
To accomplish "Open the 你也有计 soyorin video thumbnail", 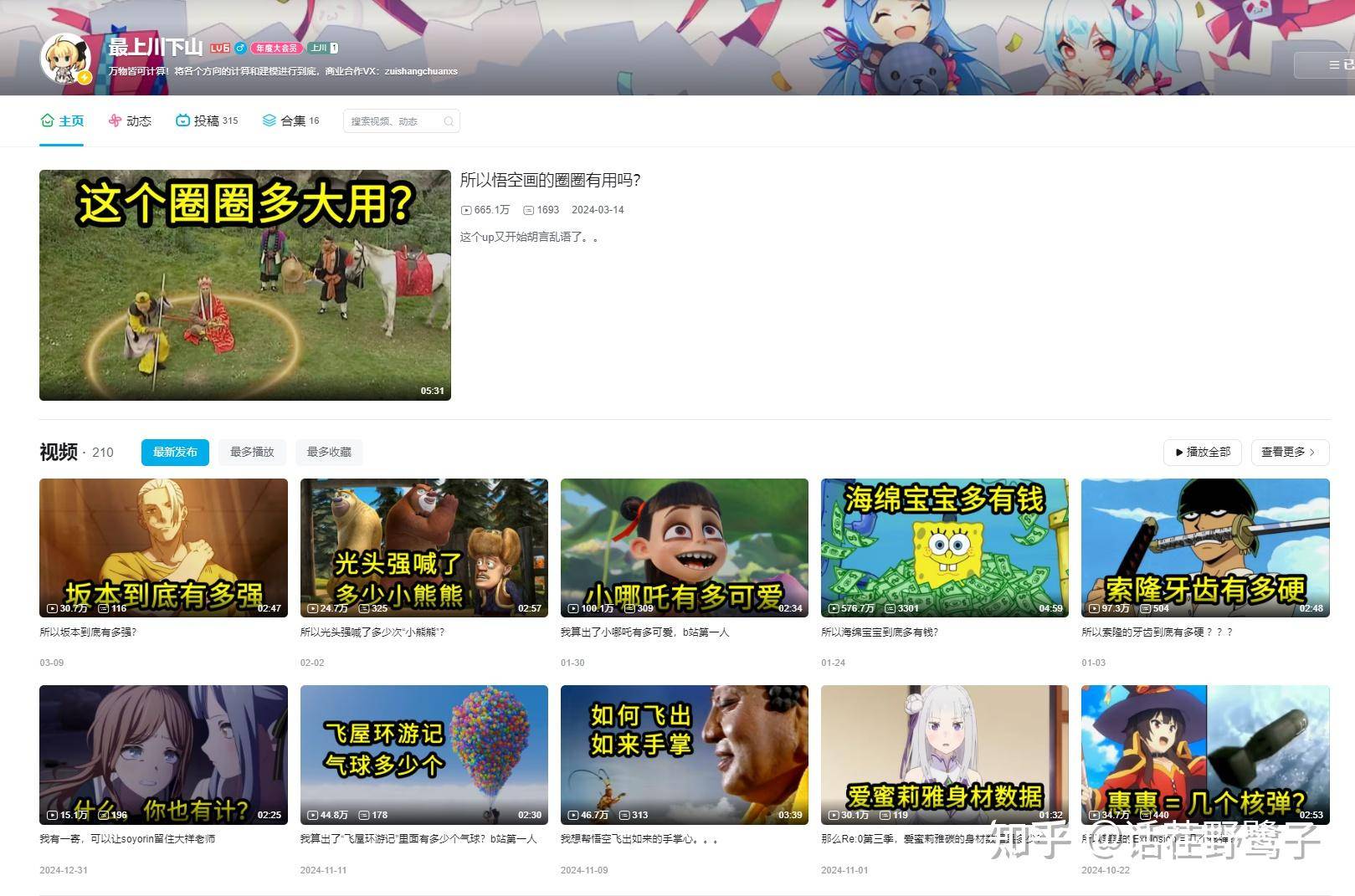I will pyautogui.click(x=163, y=755).
